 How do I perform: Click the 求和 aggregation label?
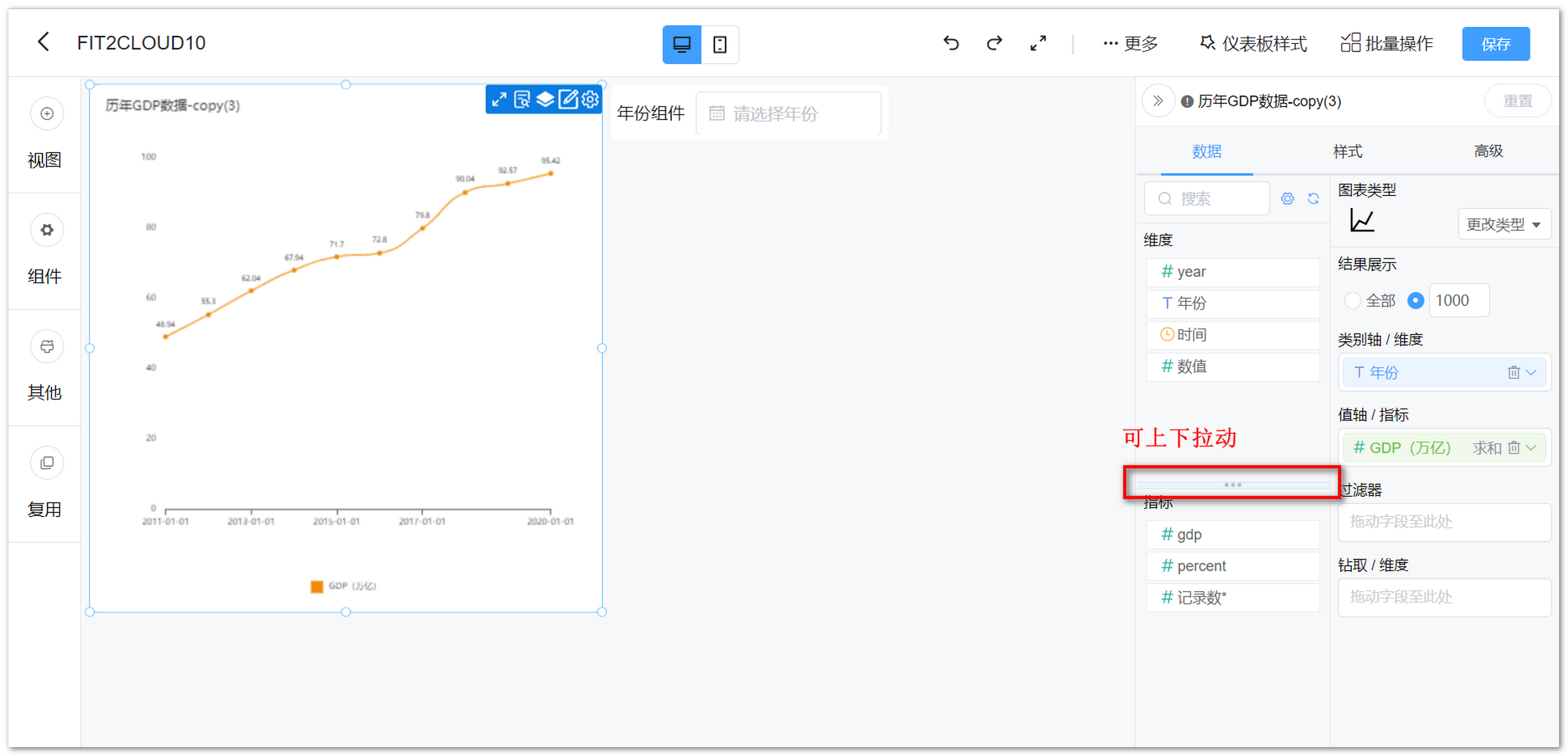tap(1486, 449)
